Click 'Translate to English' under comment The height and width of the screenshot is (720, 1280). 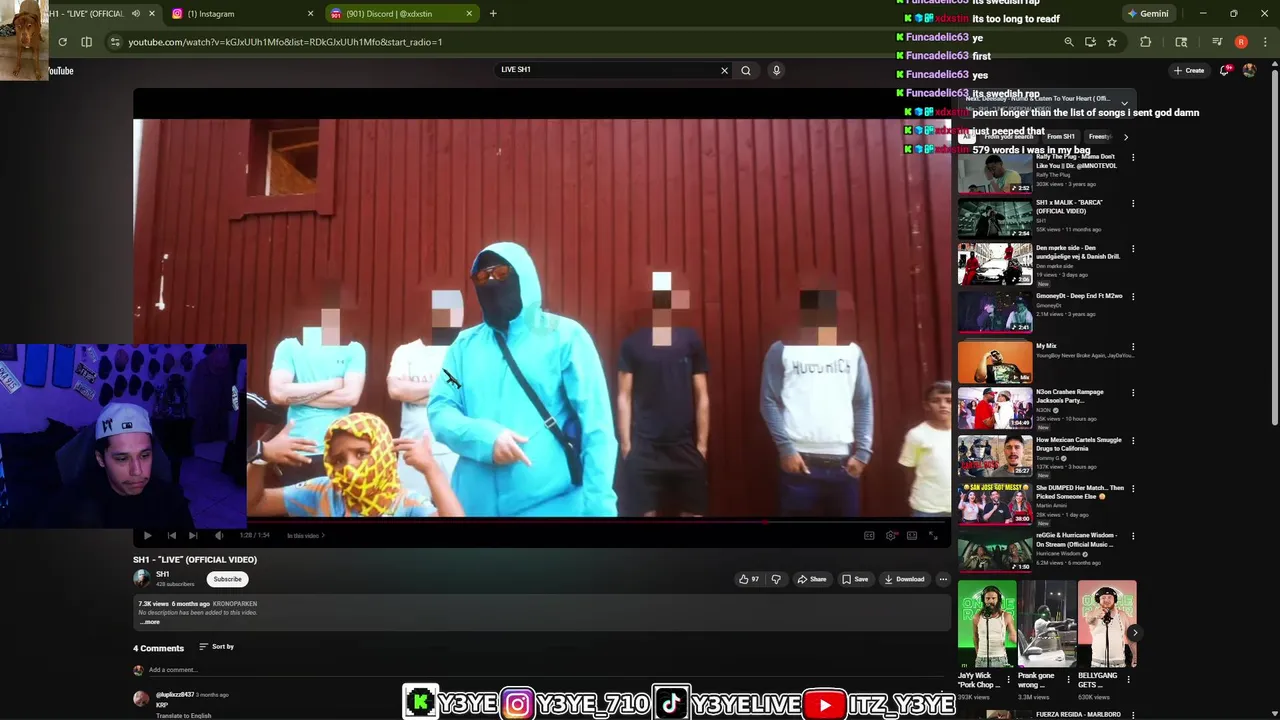coord(183,716)
